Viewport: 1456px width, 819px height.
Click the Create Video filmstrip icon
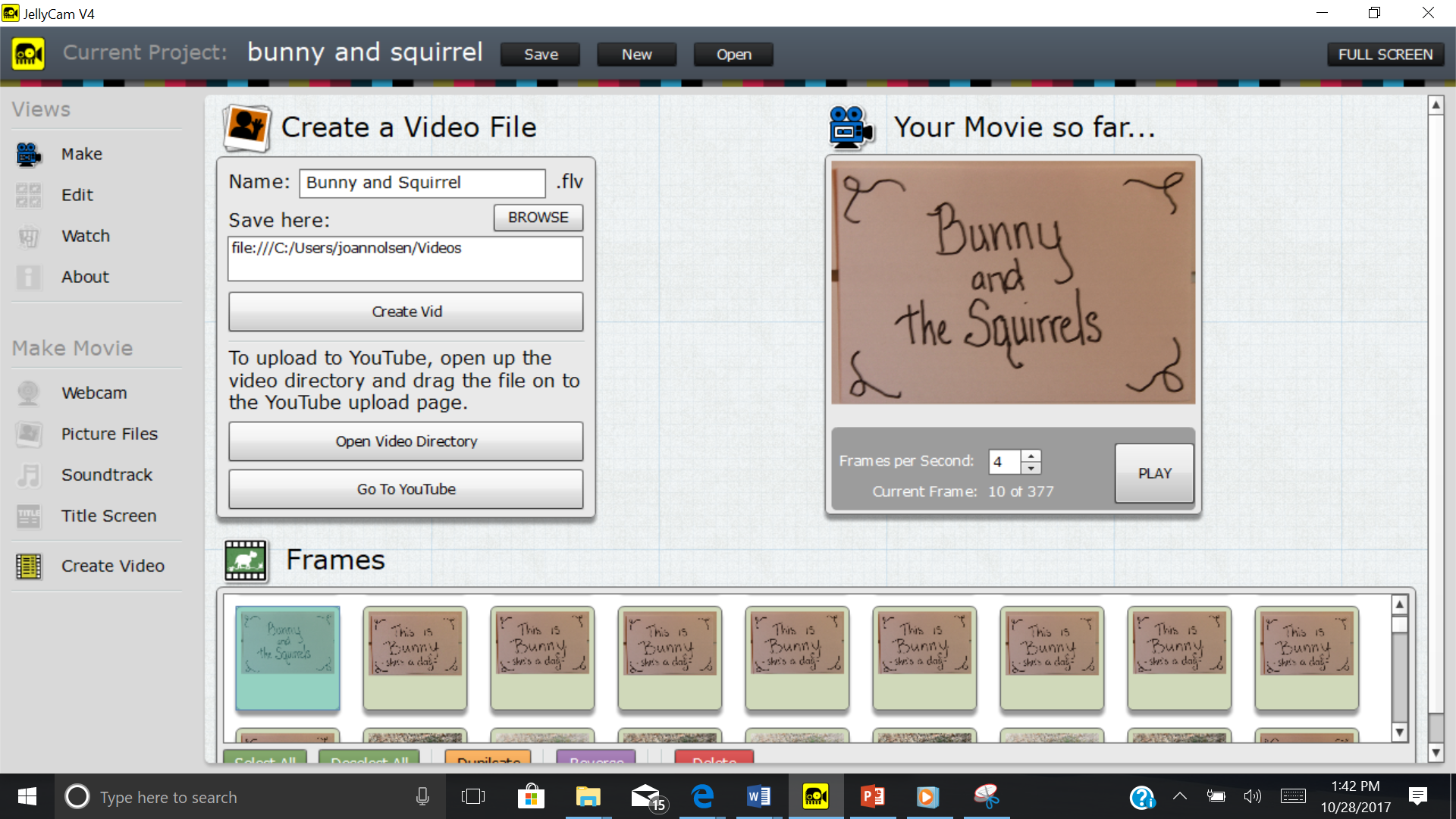pyautogui.click(x=28, y=566)
